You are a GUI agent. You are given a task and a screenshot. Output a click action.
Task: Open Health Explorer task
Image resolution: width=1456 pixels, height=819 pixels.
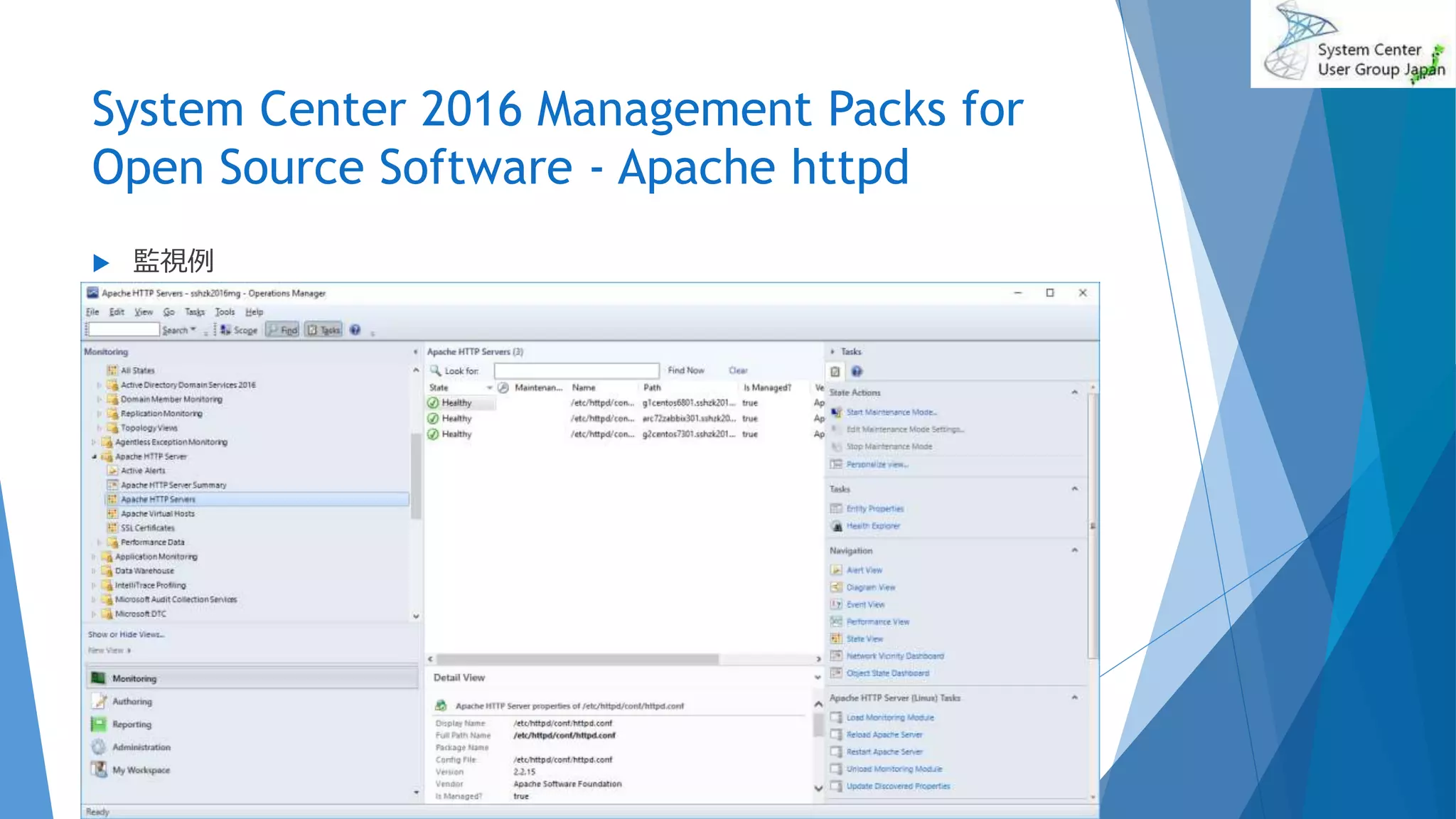(x=872, y=526)
